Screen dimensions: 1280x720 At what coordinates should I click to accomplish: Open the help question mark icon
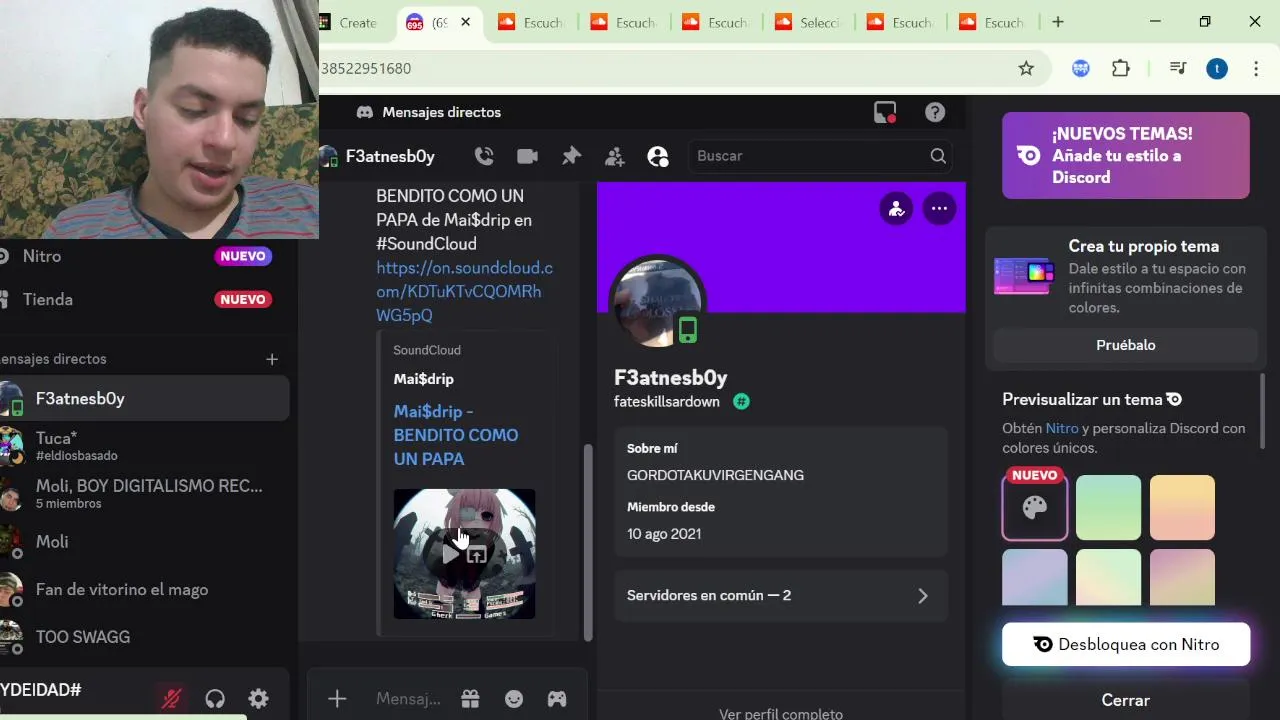935,112
